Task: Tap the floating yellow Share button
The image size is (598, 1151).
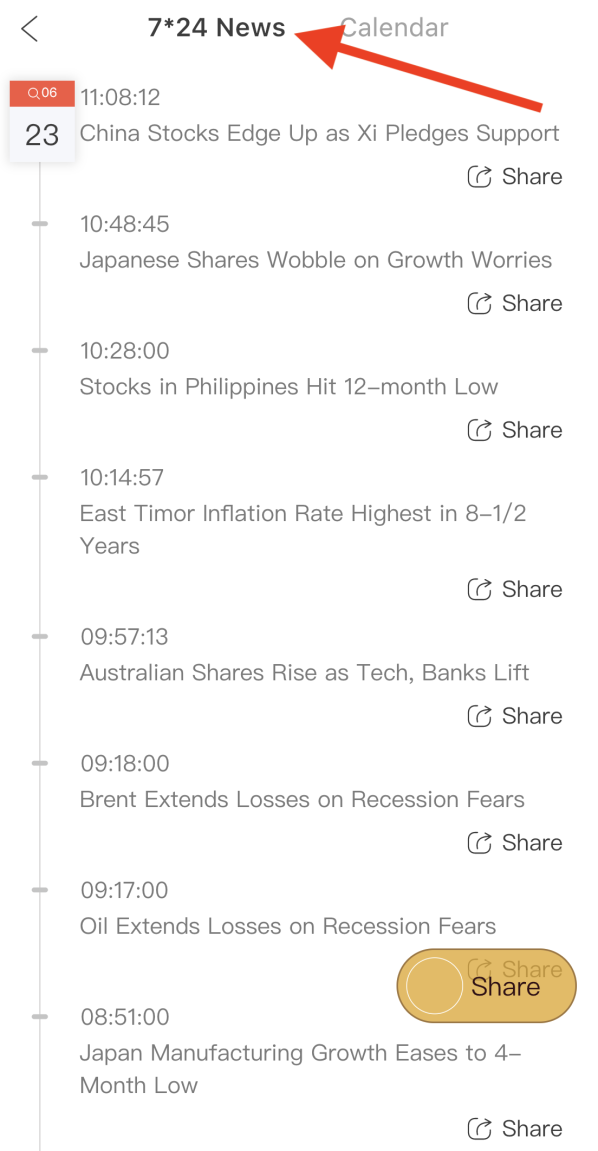Action: [x=486, y=986]
